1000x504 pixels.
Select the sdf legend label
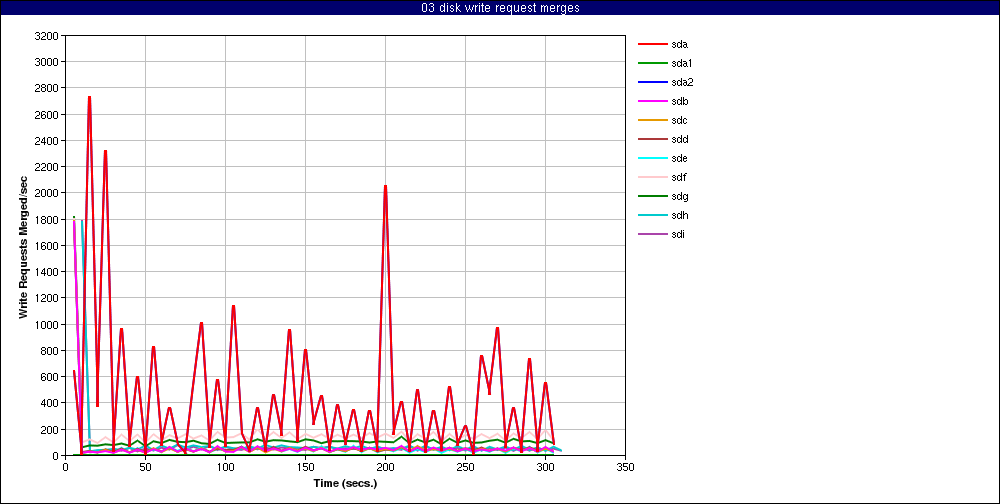[679, 177]
